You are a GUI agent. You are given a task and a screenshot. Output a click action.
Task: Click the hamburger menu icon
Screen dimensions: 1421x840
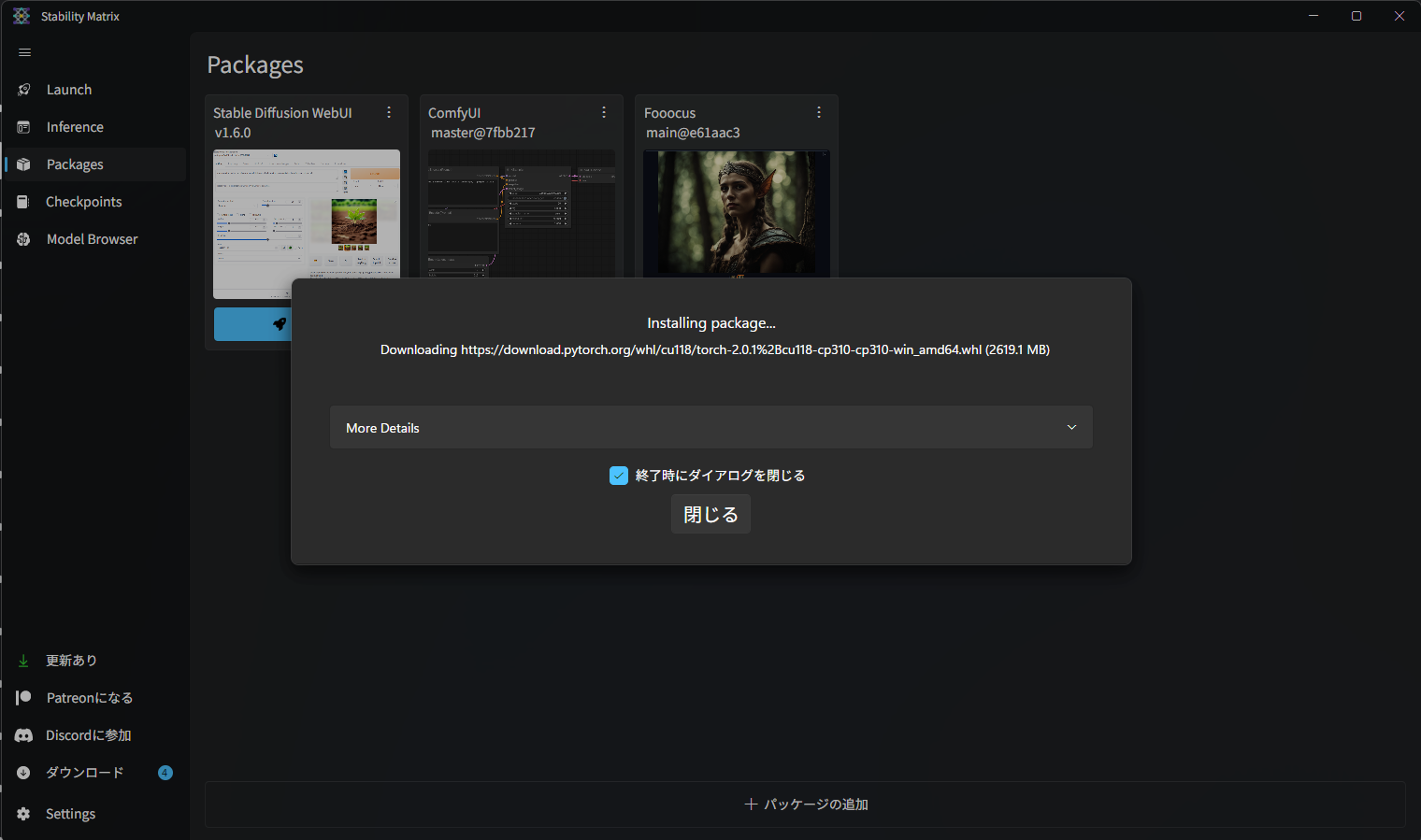coord(24,52)
